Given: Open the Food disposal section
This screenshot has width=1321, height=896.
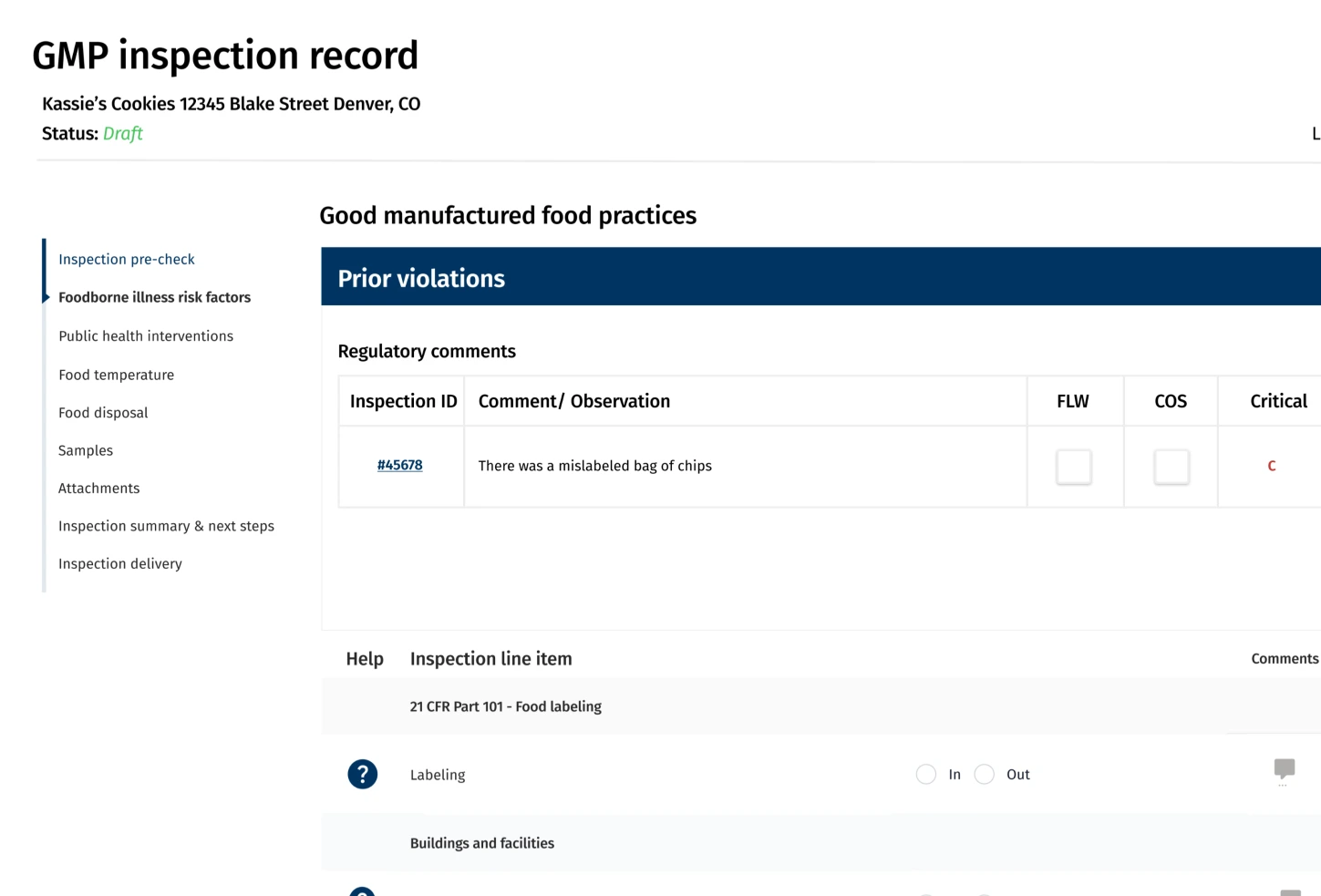Looking at the screenshot, I should pyautogui.click(x=103, y=412).
